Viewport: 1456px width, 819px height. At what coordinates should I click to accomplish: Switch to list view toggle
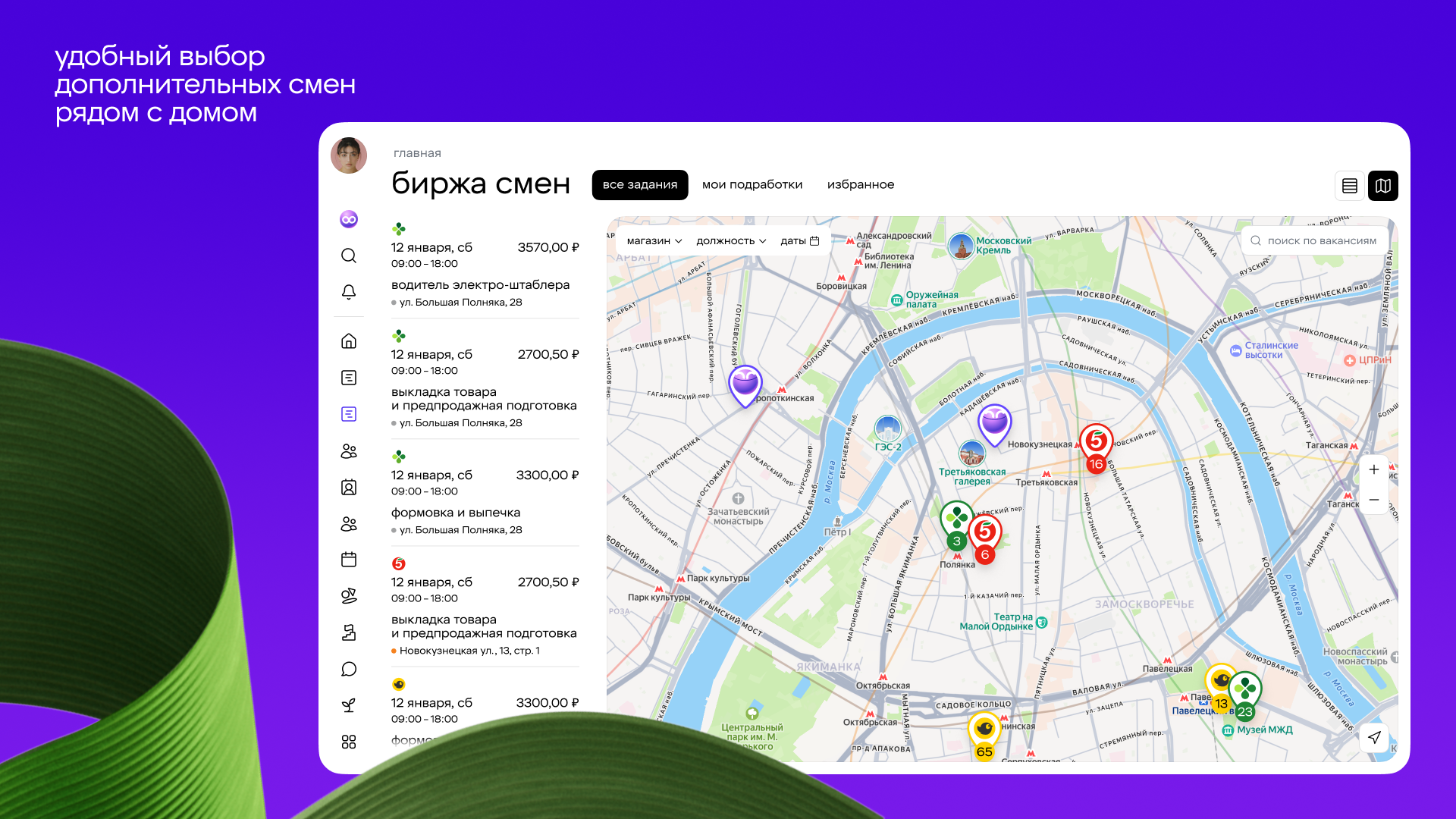tap(1350, 186)
